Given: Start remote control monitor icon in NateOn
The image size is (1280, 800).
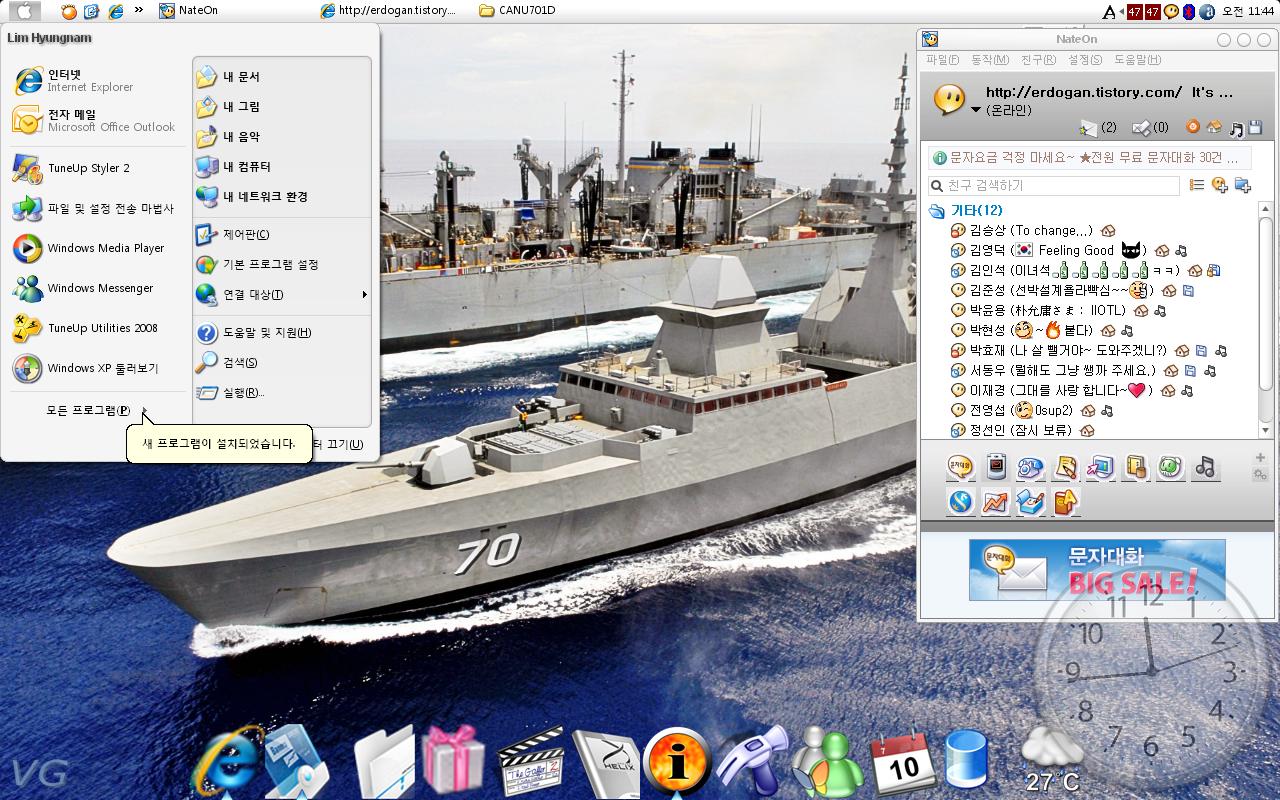Looking at the screenshot, I should (x=1101, y=467).
